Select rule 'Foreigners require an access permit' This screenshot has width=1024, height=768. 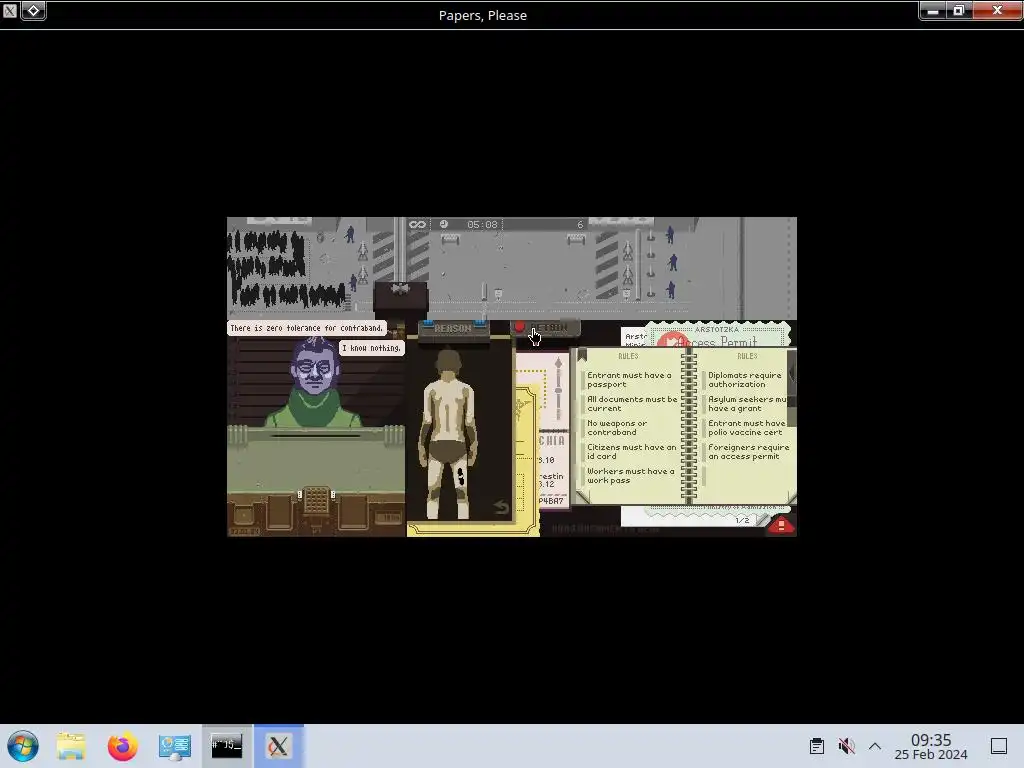click(748, 452)
